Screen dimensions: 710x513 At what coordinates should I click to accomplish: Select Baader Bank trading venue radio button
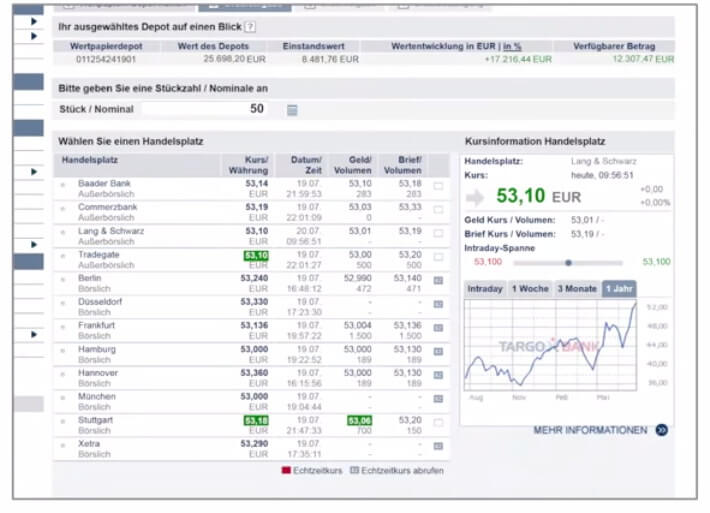point(63,185)
